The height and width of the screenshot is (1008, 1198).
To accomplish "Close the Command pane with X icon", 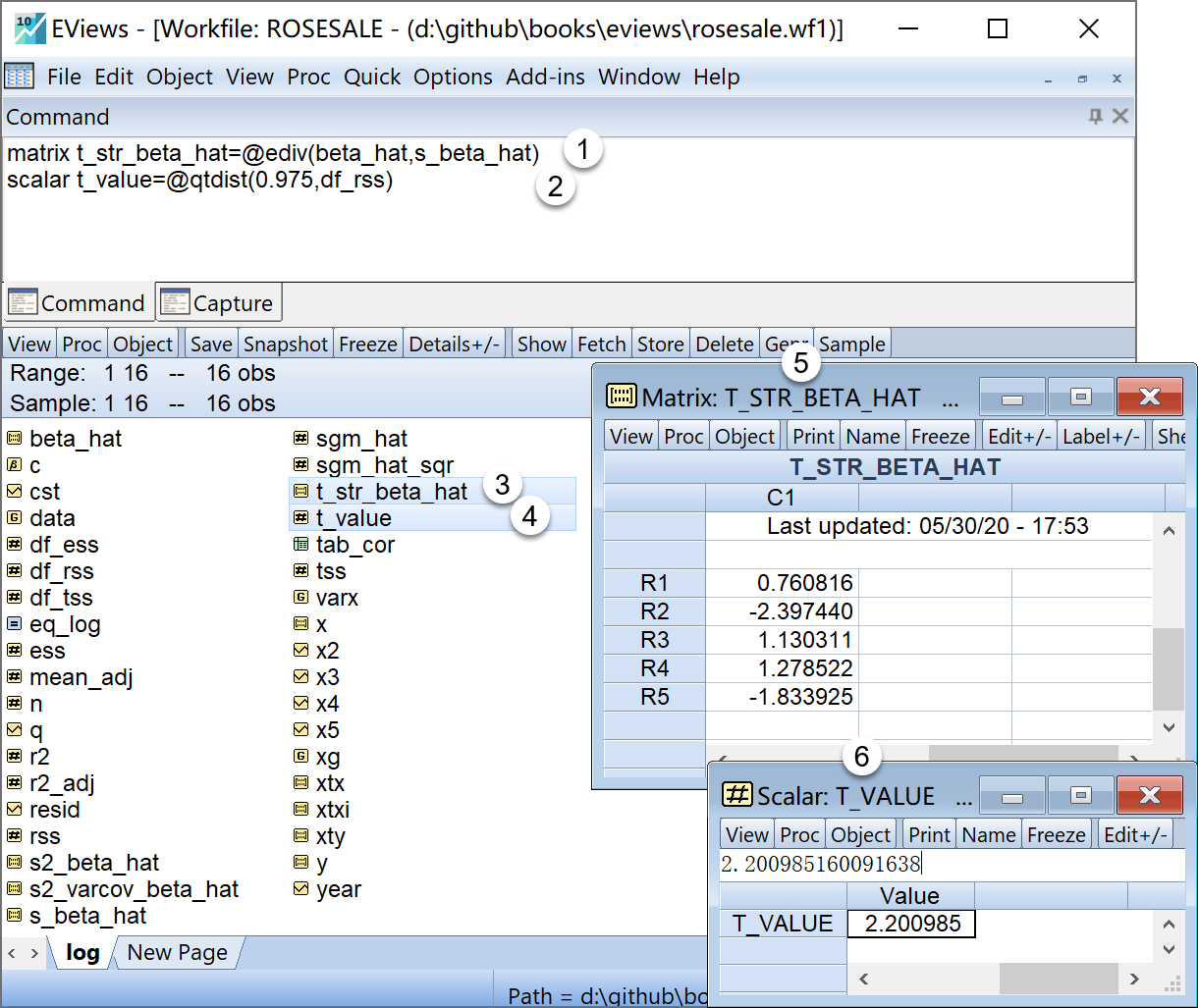I will 1119,117.
